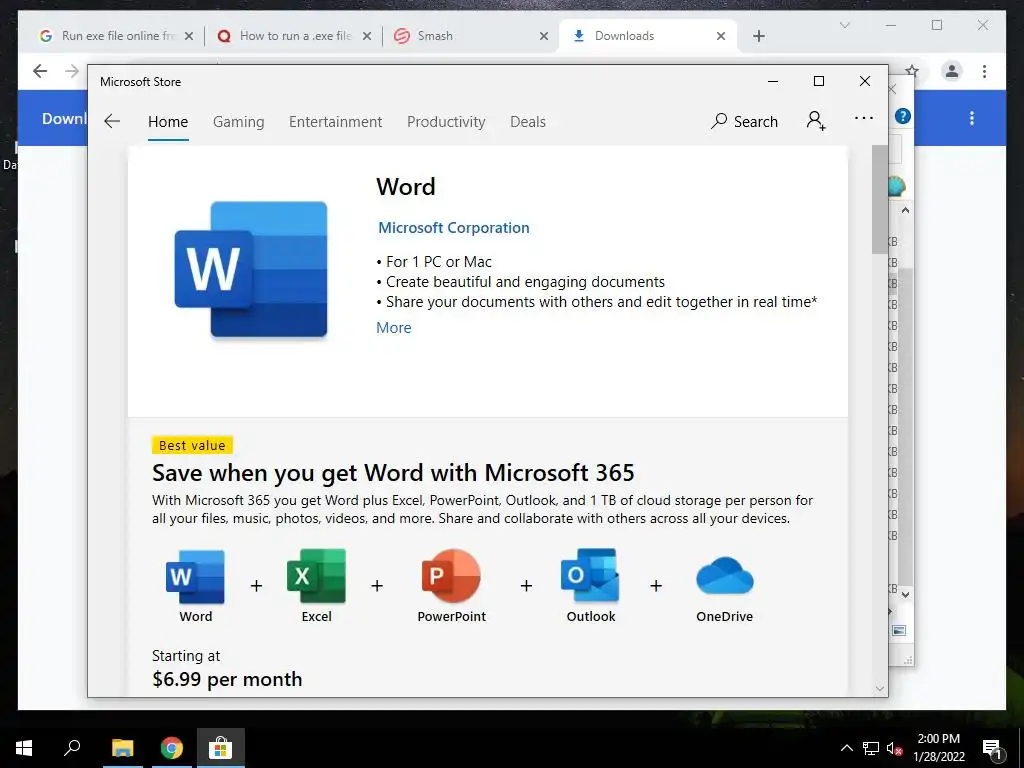Select the OneDrive cloud icon
This screenshot has width=1024, height=768.
(x=725, y=576)
